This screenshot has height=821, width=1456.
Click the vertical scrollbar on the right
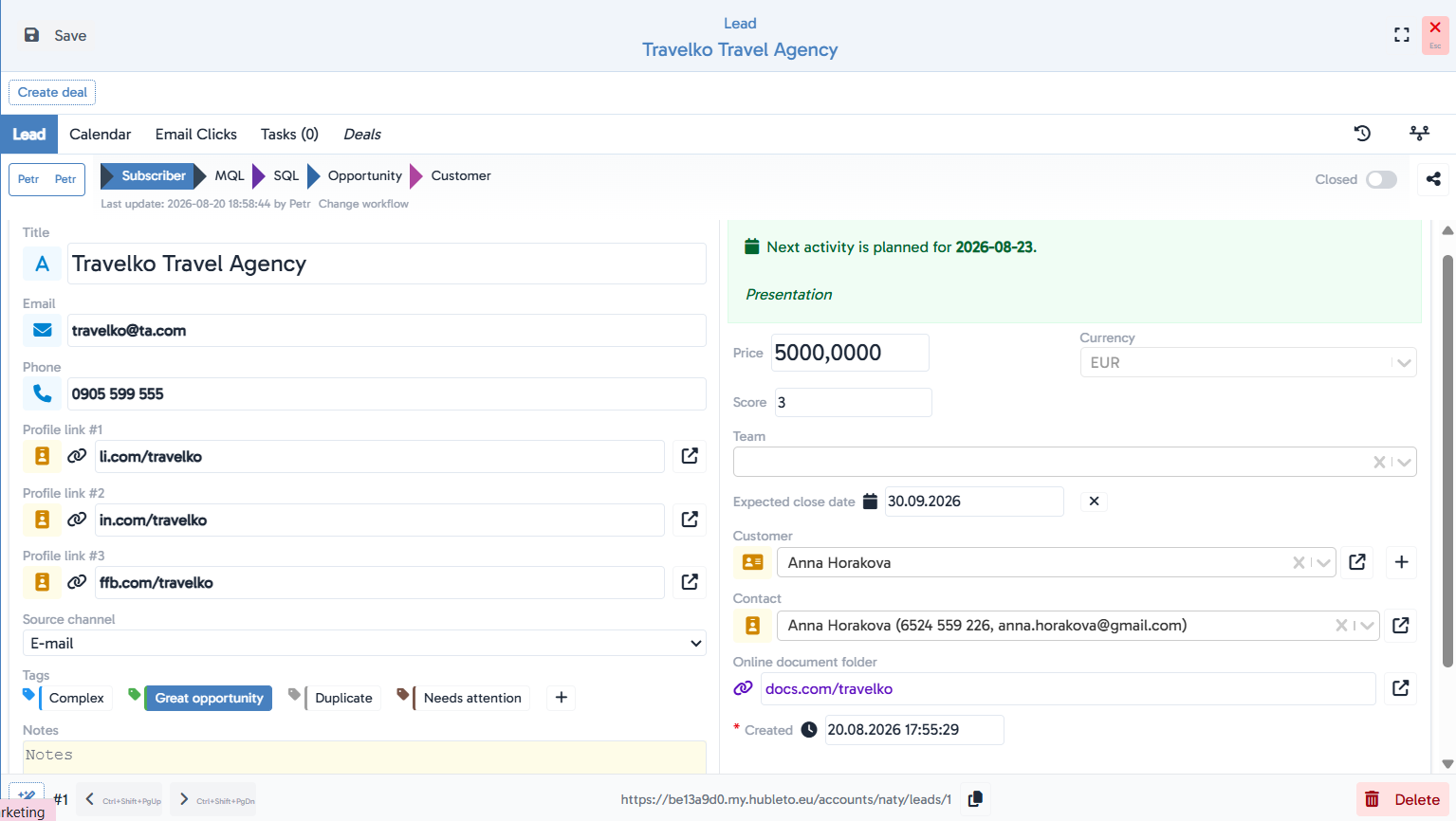[1447, 461]
